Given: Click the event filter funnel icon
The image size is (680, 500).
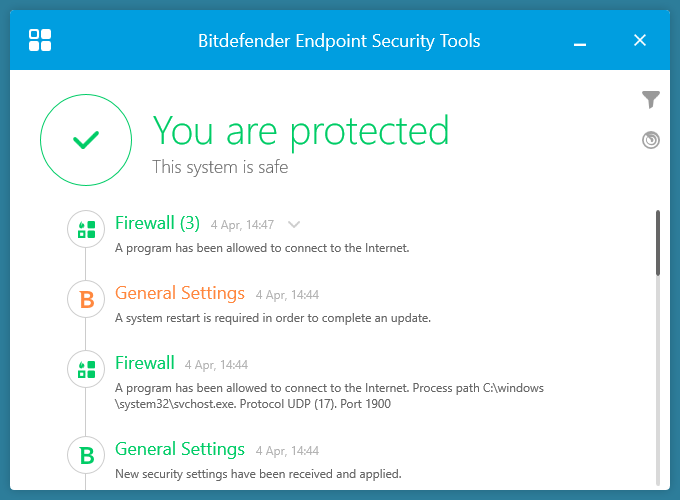Looking at the screenshot, I should 651,99.
